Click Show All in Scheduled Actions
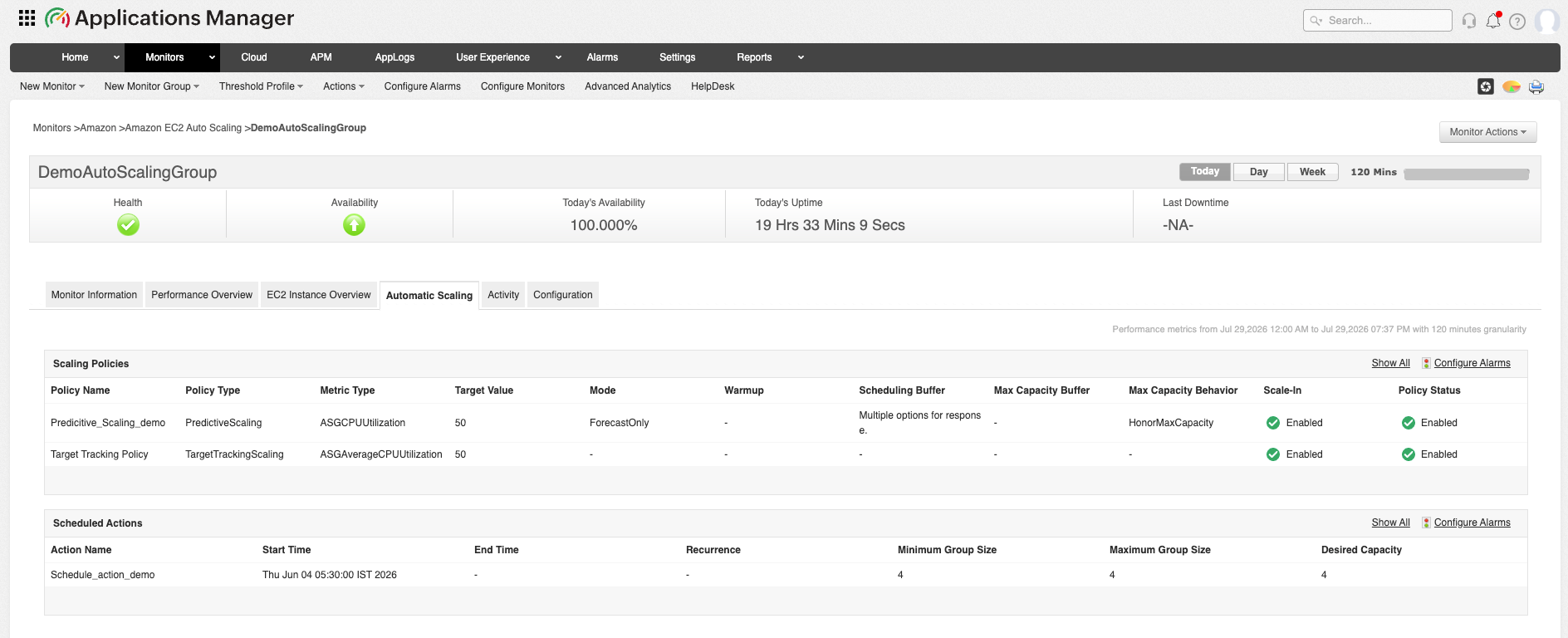 click(x=1391, y=523)
